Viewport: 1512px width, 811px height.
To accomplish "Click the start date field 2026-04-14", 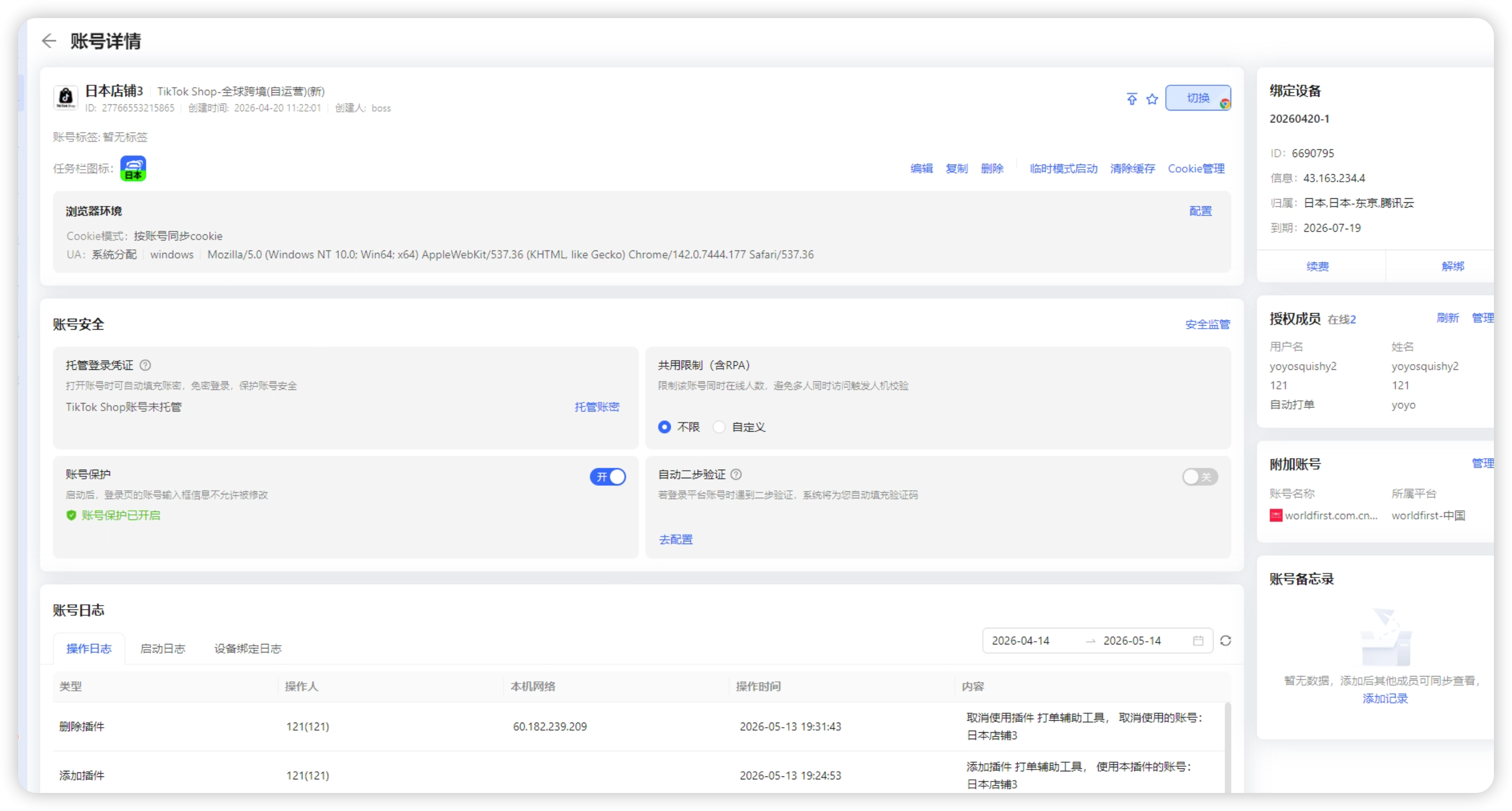I will coord(1021,641).
